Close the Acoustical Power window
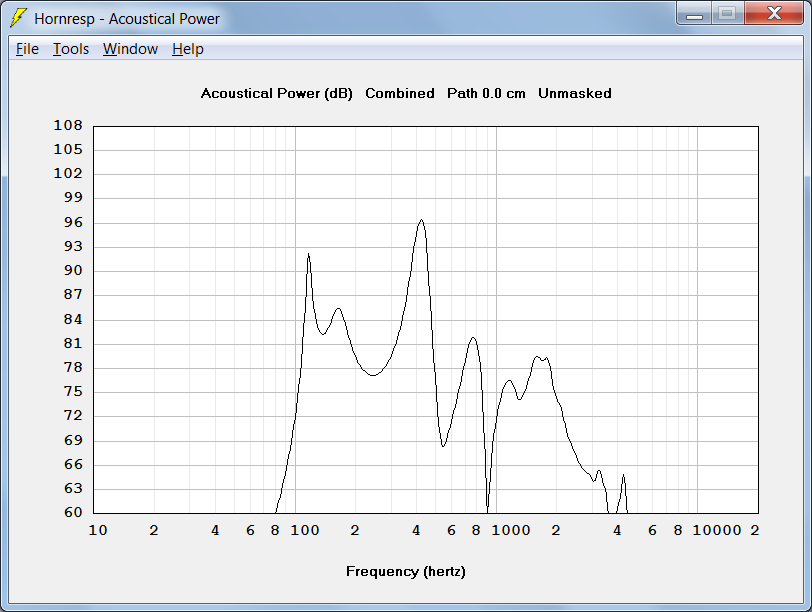The height and width of the screenshot is (612, 812). point(774,13)
